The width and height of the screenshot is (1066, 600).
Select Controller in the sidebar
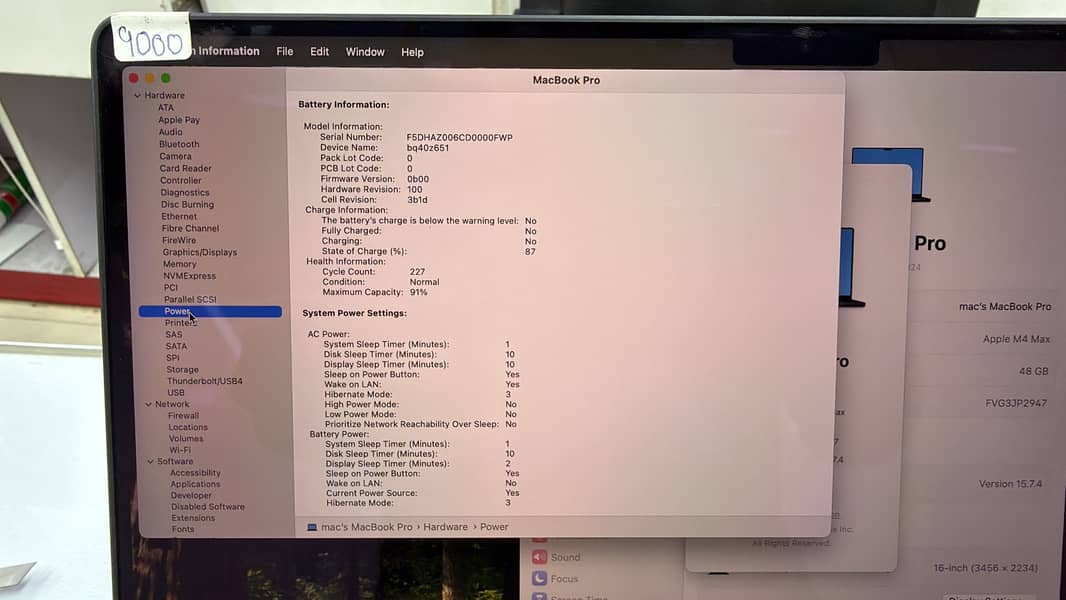pos(180,181)
